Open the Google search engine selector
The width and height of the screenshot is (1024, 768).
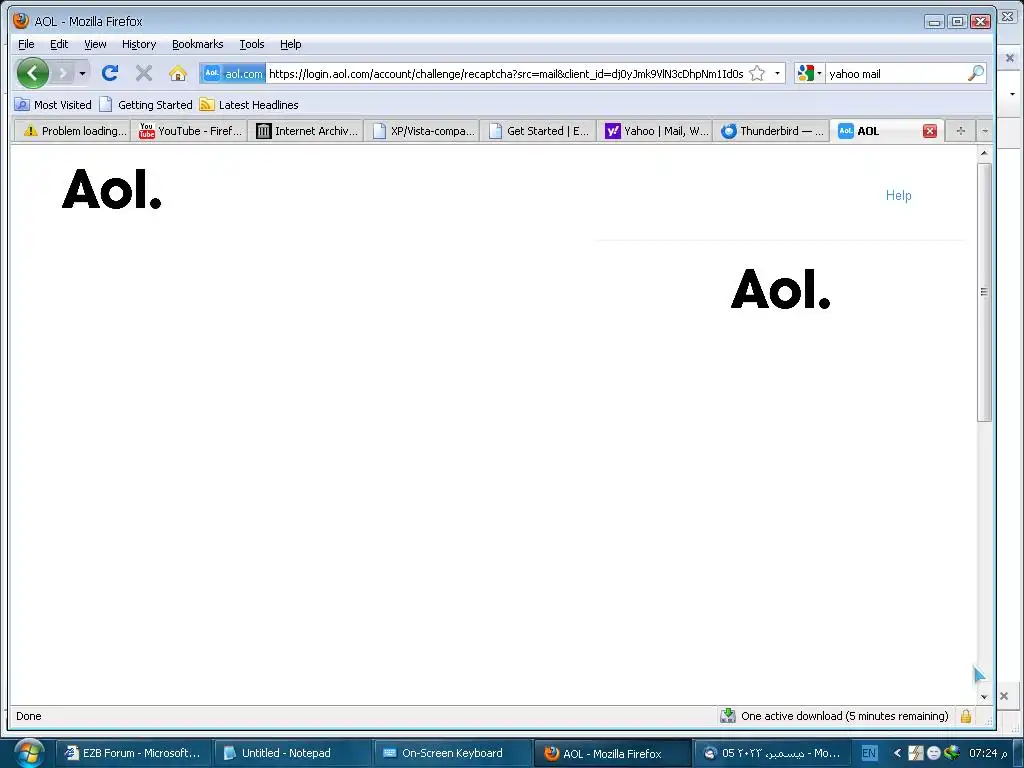tap(810, 74)
